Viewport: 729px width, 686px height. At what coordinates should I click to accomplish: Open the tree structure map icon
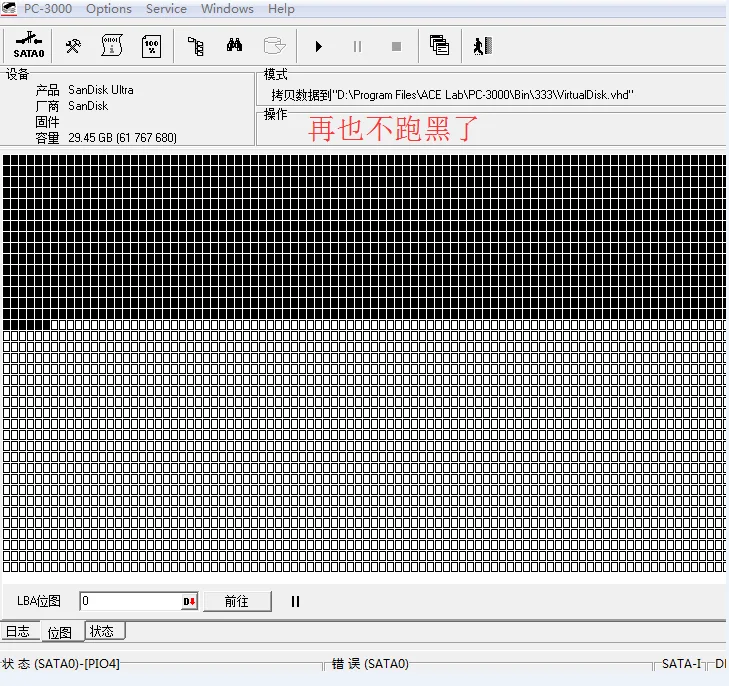196,46
